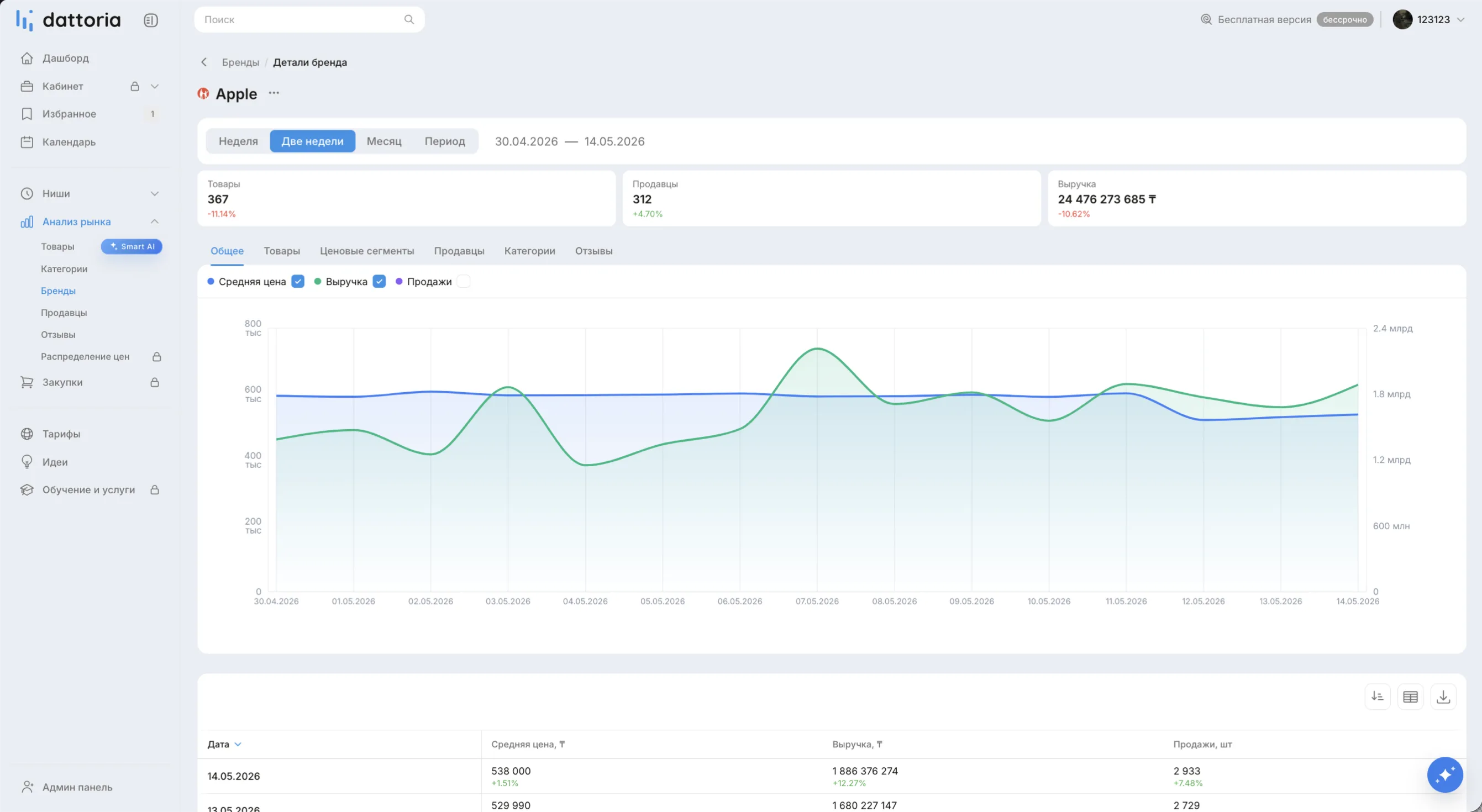The image size is (1482, 812).
Task: Click the Выручка green legend dot
Action: (318, 281)
